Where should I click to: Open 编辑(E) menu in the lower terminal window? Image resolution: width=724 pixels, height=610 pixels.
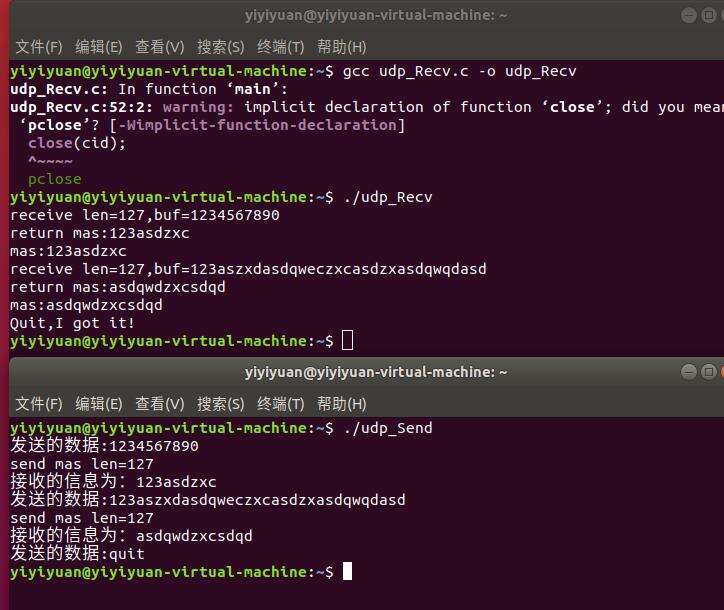[x=99, y=404]
